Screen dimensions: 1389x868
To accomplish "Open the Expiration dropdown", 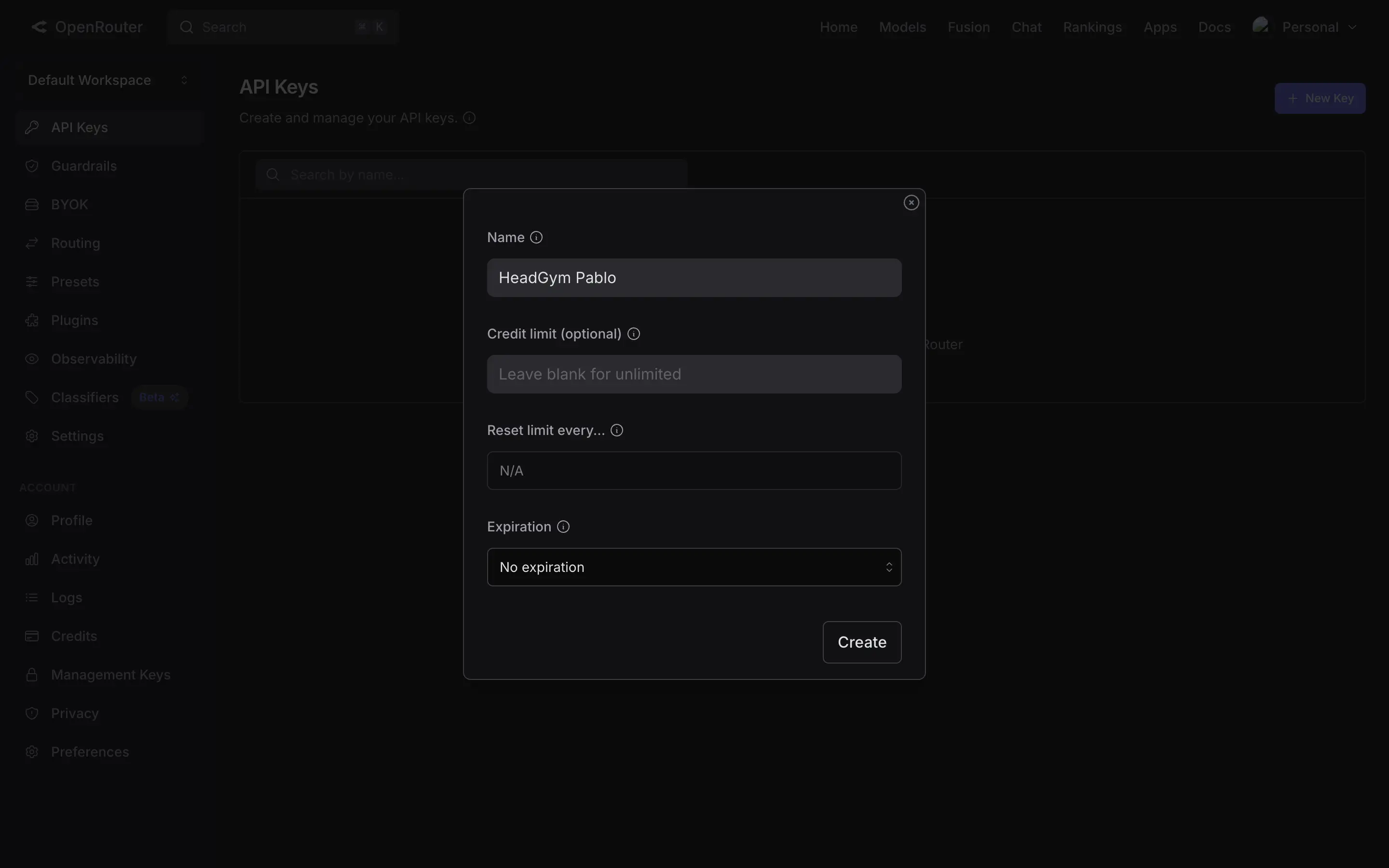I will click(694, 567).
